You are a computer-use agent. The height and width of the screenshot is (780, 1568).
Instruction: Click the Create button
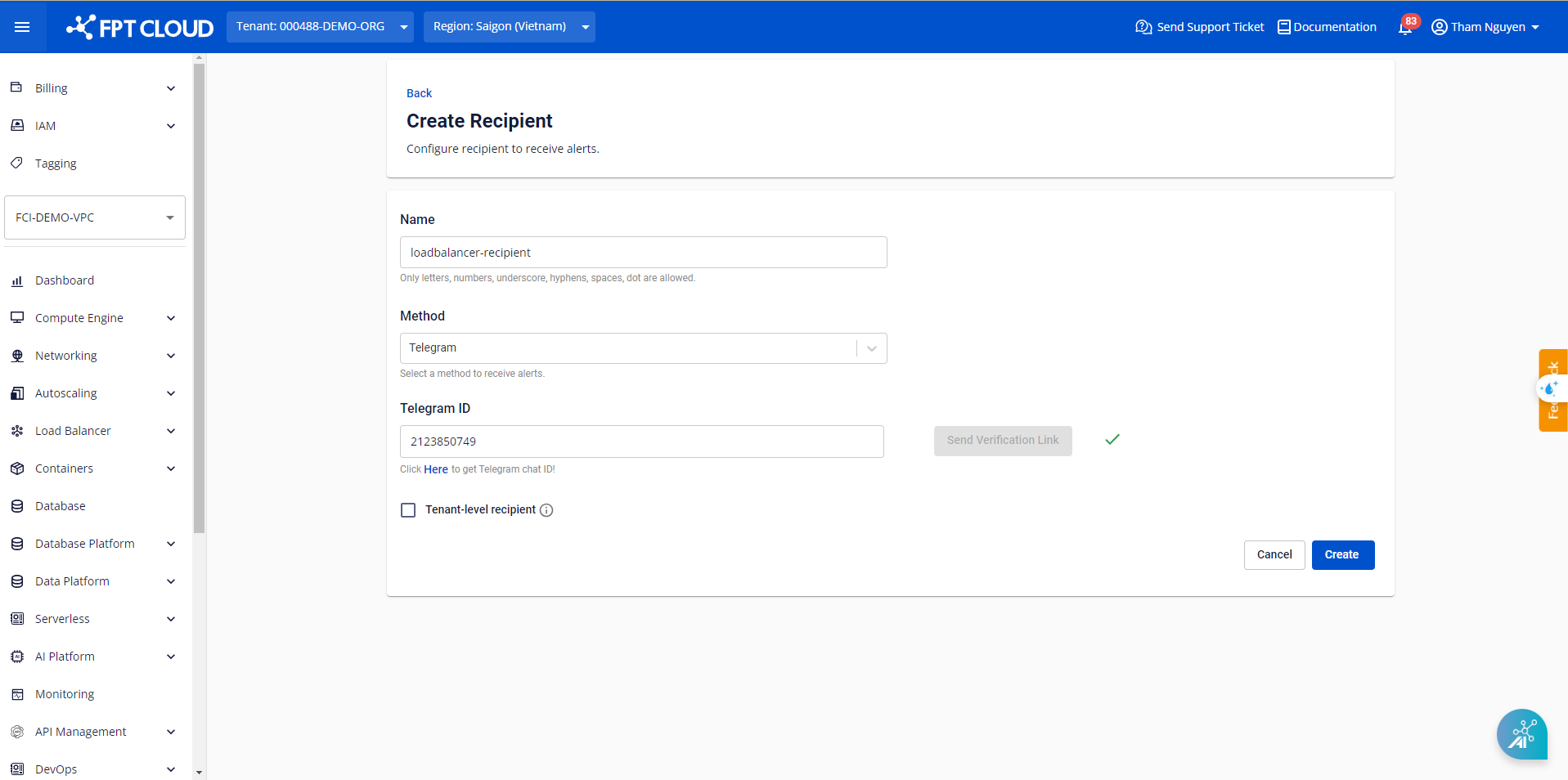coord(1342,555)
